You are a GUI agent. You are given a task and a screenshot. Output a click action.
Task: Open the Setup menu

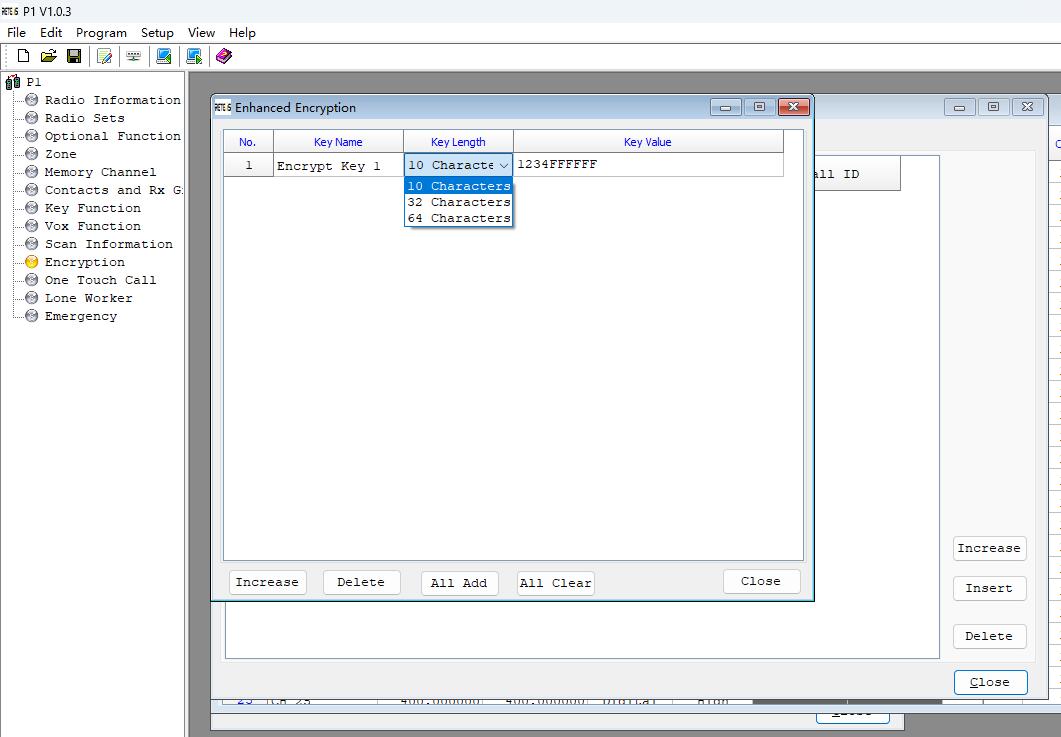pyautogui.click(x=157, y=32)
